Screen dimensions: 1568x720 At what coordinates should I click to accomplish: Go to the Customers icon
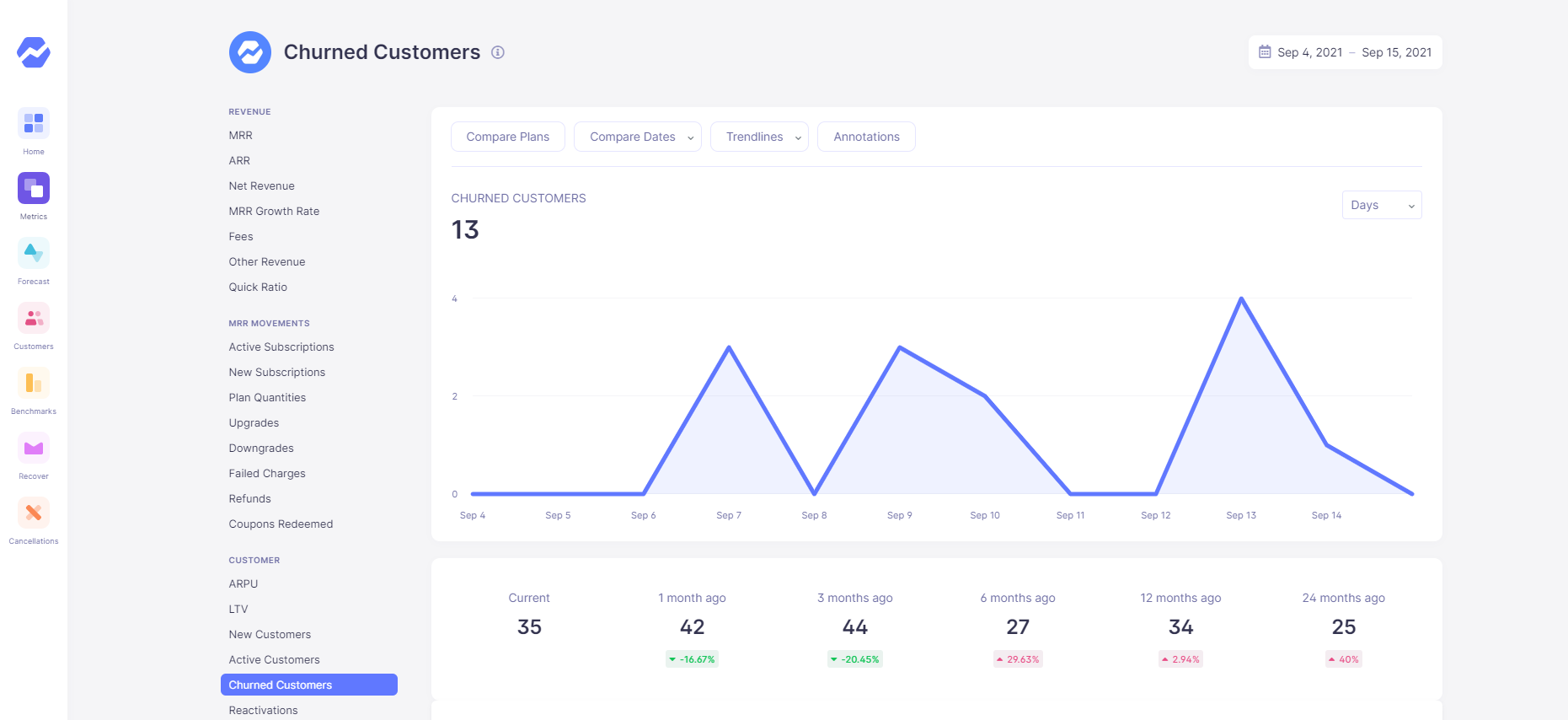[x=34, y=319]
